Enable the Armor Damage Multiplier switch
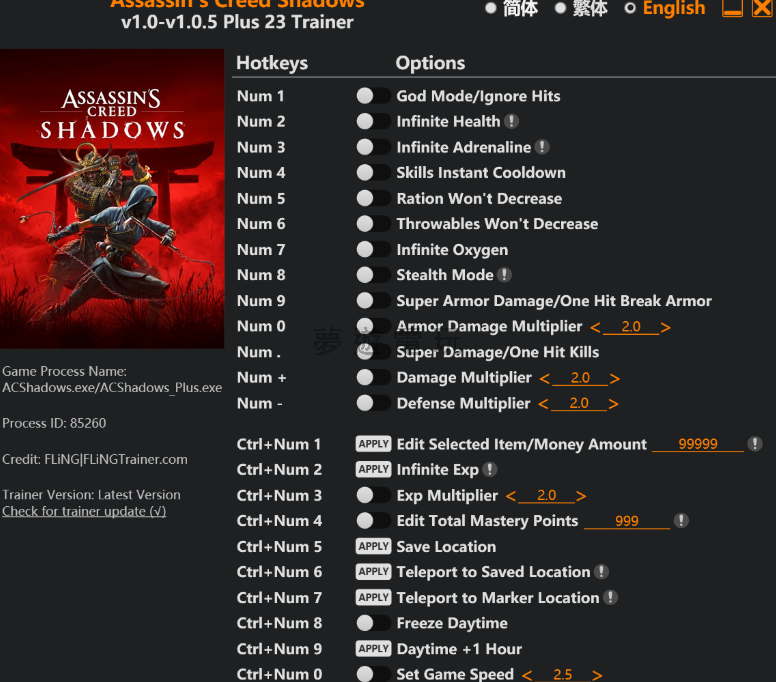776x682 pixels. pyautogui.click(x=373, y=326)
